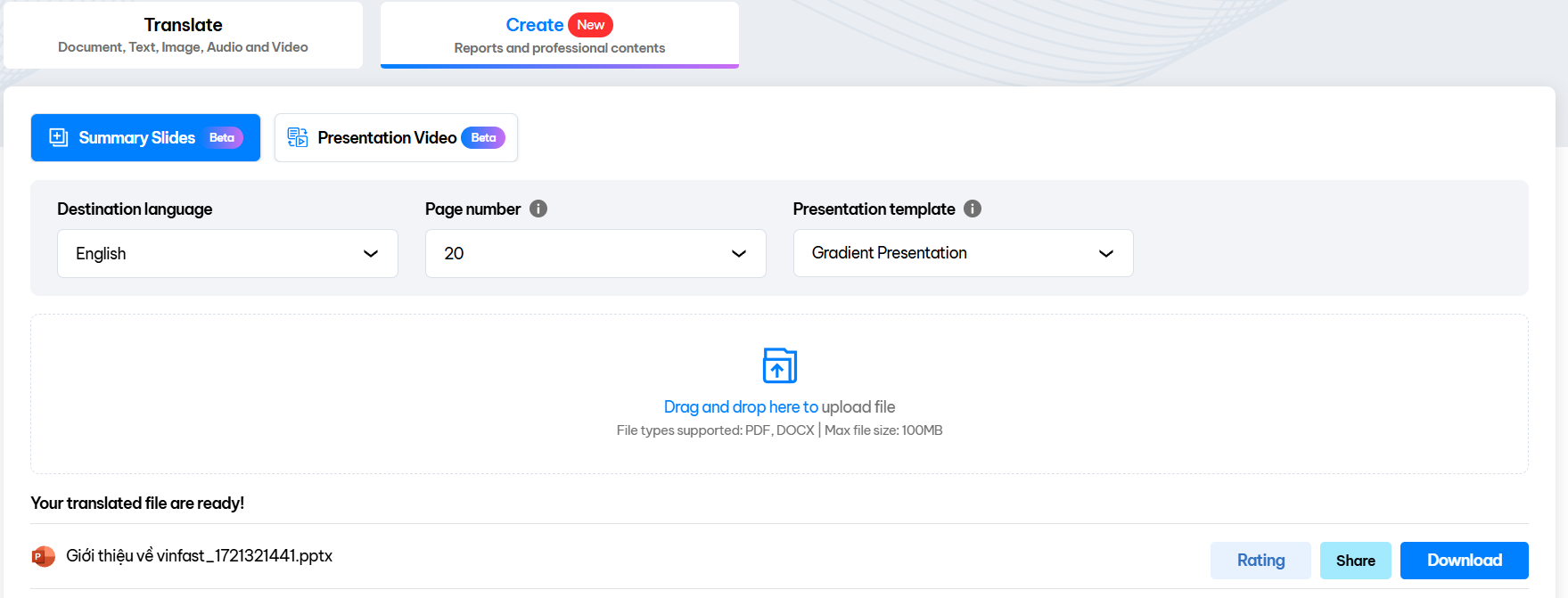Image resolution: width=1568 pixels, height=598 pixels.
Task: Click the upload file icon
Action: pyautogui.click(x=779, y=365)
